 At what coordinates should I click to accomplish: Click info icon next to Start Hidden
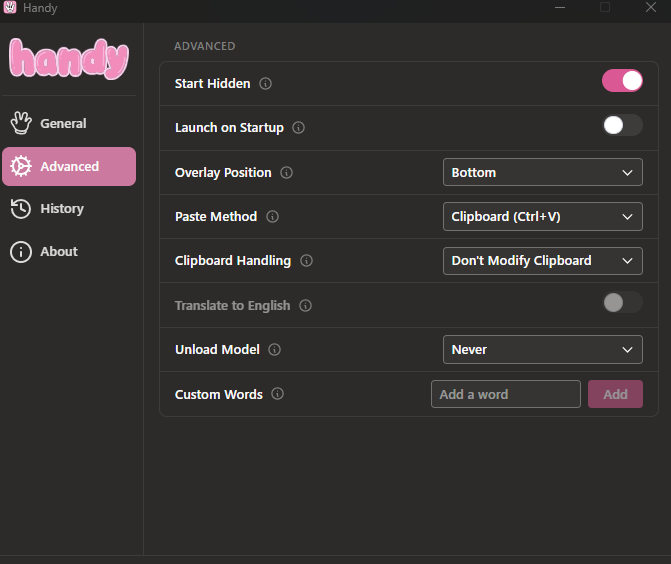click(x=265, y=84)
